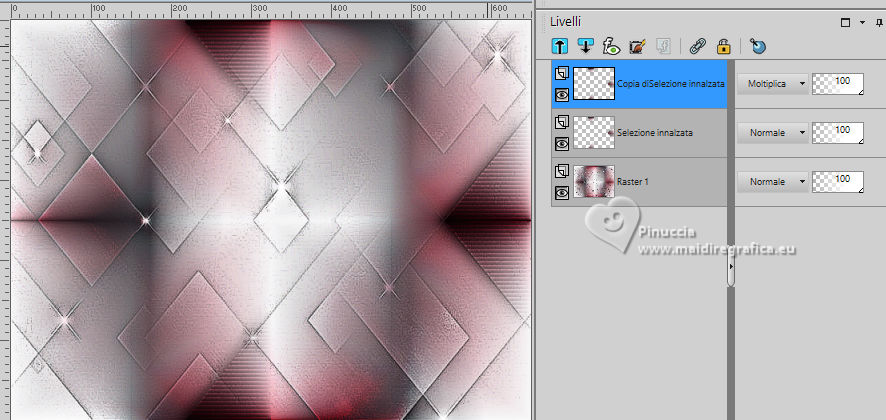Screen dimensions: 886x420
Task: Click layer type icon of Selezione innalzata
Action: 561,122
